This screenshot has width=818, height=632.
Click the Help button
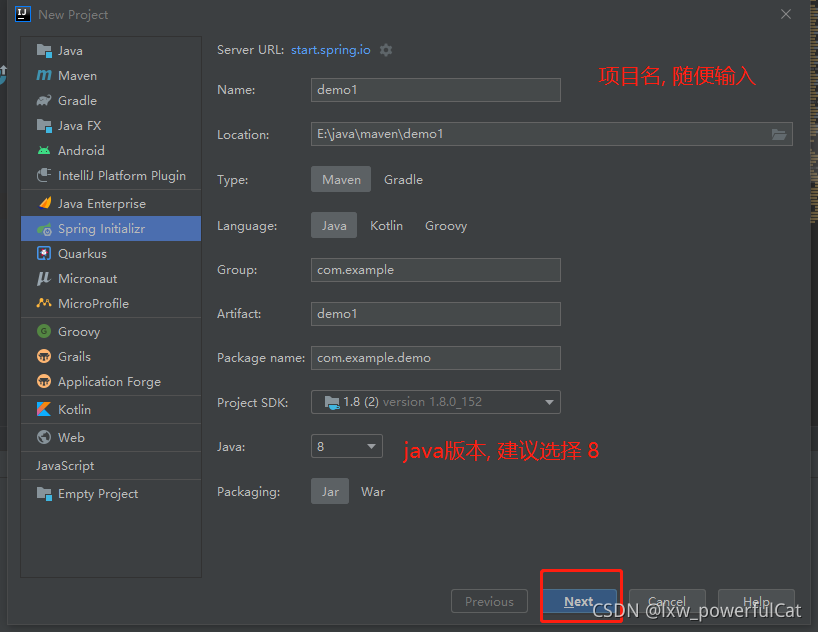(x=756, y=601)
